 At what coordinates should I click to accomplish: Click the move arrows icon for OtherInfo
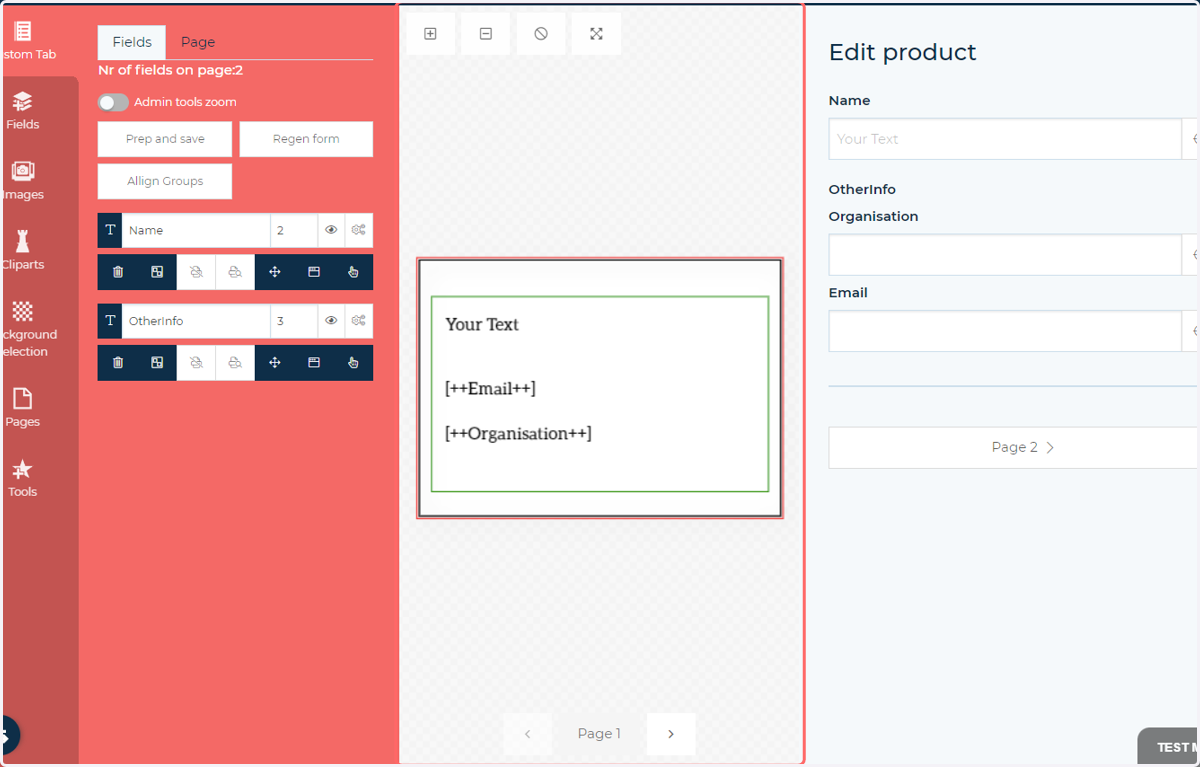275,363
